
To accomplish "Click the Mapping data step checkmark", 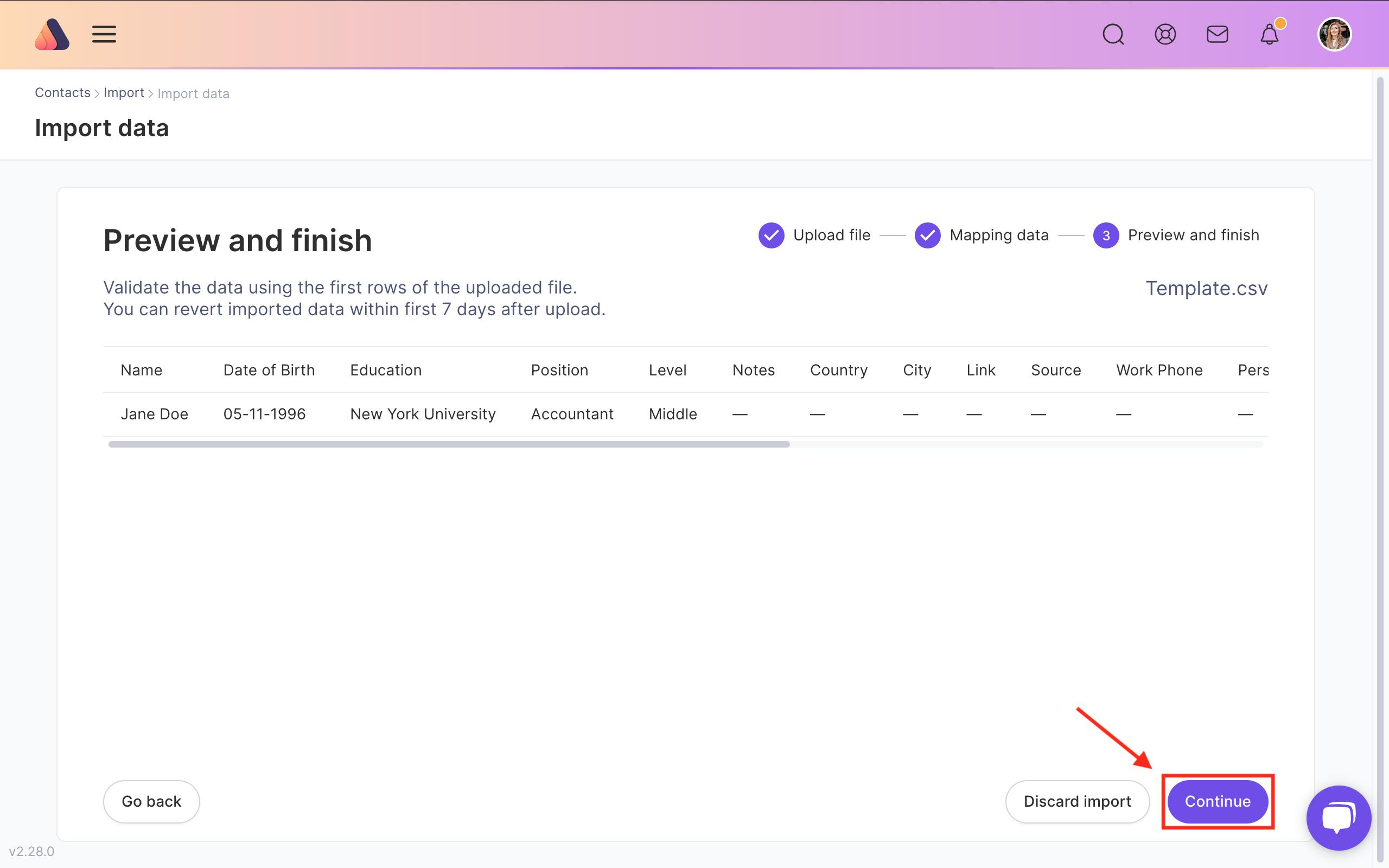I will coord(927,235).
